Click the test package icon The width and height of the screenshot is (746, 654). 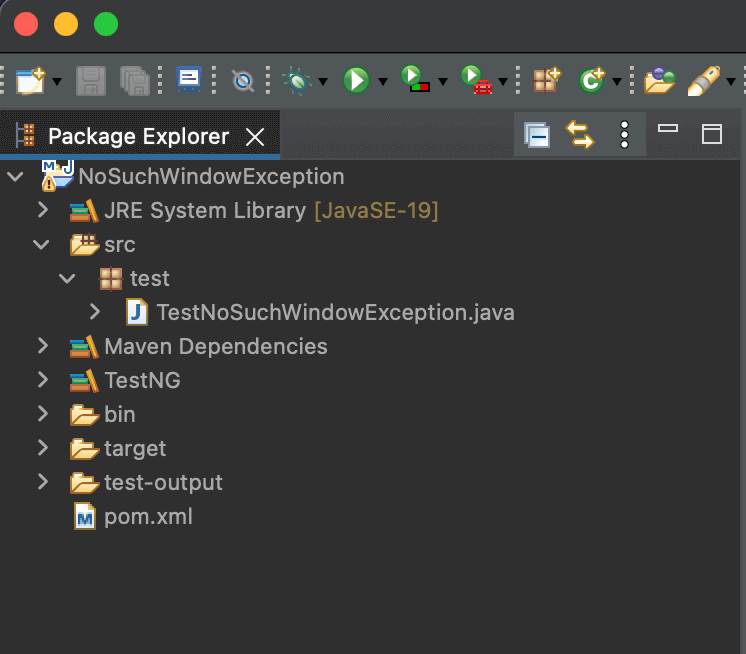coord(111,279)
